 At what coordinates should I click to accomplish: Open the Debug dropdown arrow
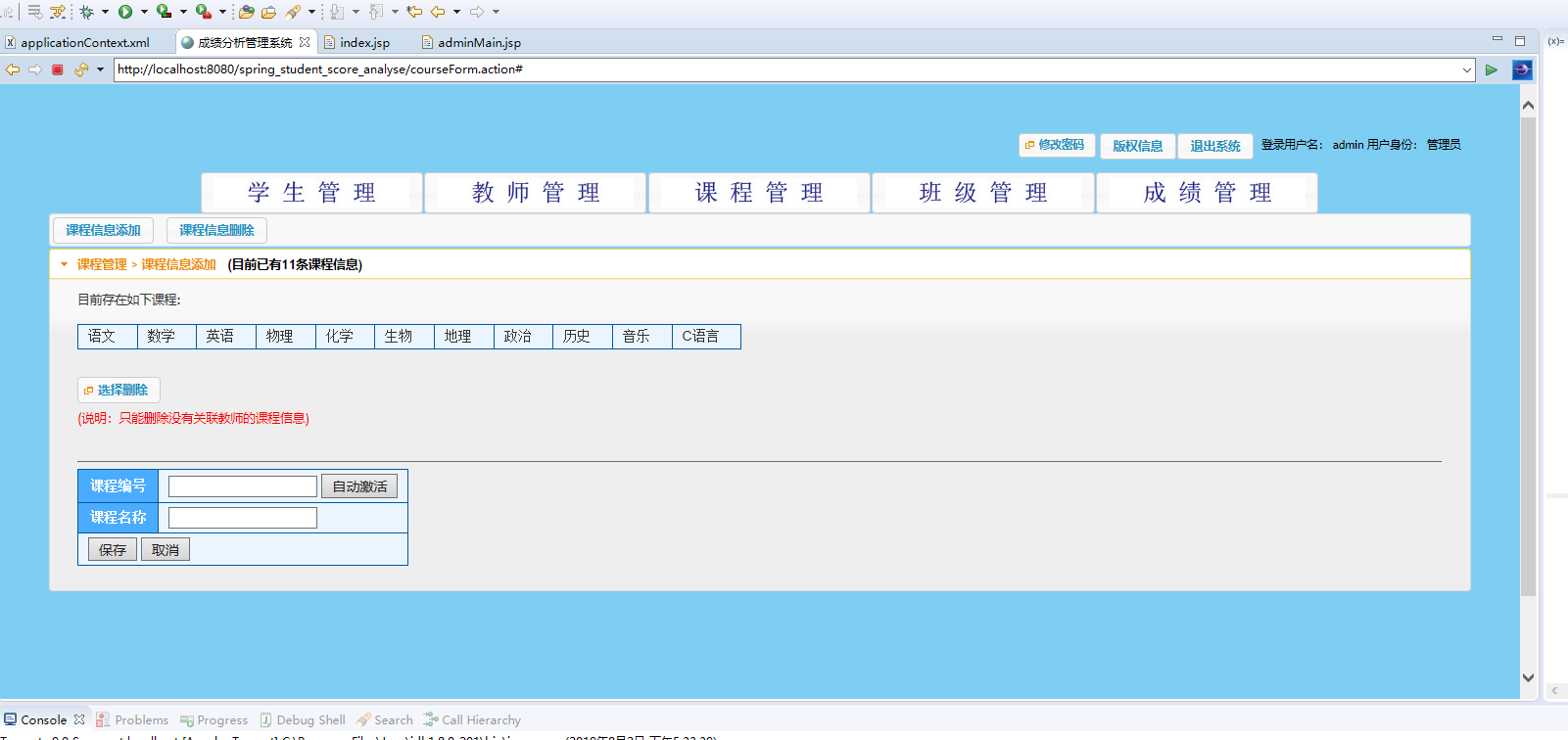coord(105,12)
